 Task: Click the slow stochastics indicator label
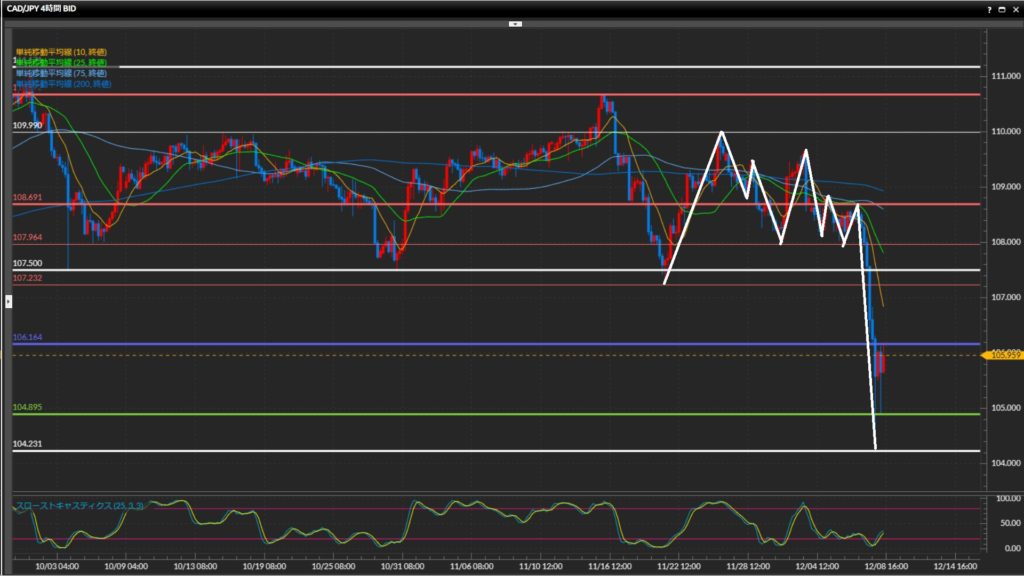click(x=80, y=506)
